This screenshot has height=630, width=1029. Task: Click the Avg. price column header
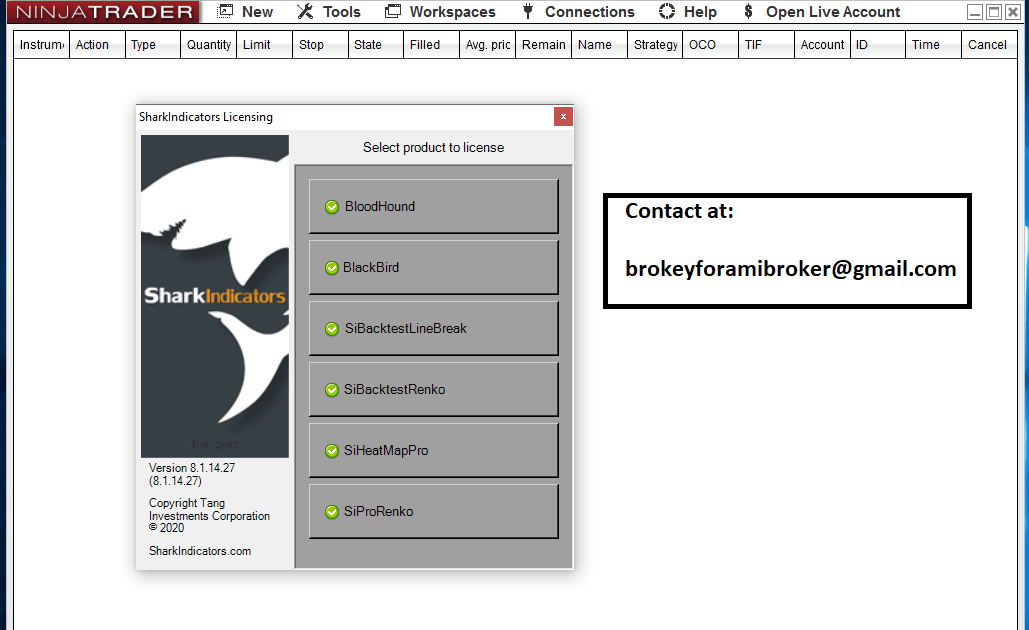488,45
